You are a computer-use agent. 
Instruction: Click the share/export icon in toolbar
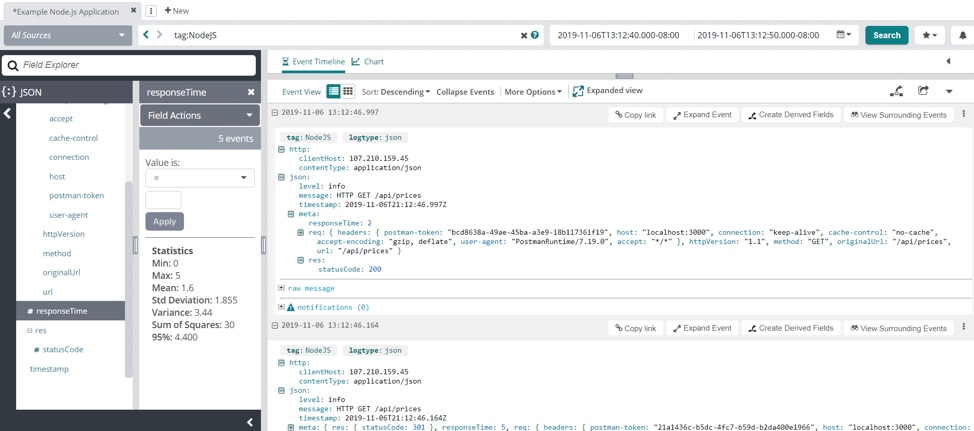coord(923,91)
